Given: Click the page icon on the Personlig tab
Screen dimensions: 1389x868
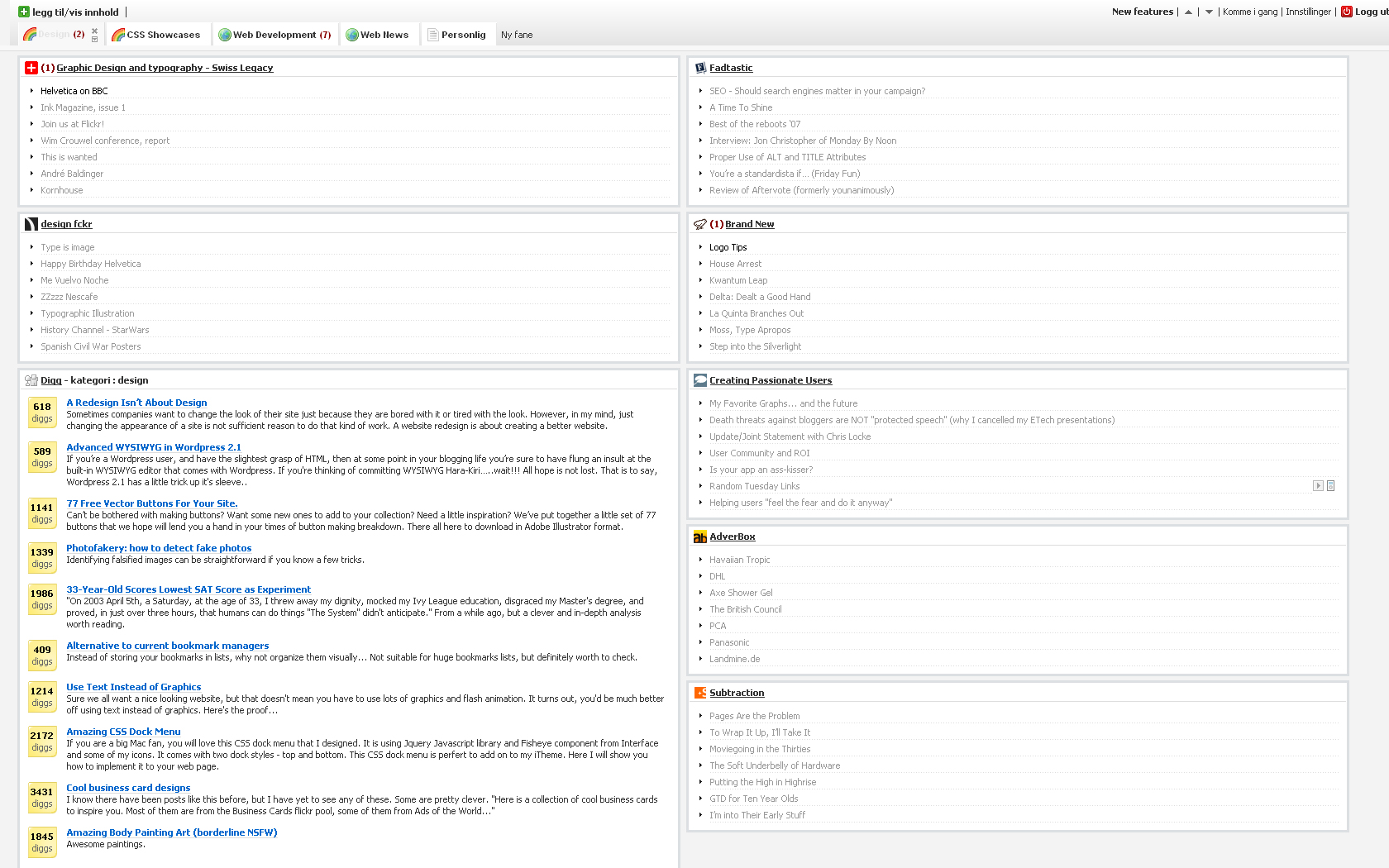Looking at the screenshot, I should click(433, 35).
